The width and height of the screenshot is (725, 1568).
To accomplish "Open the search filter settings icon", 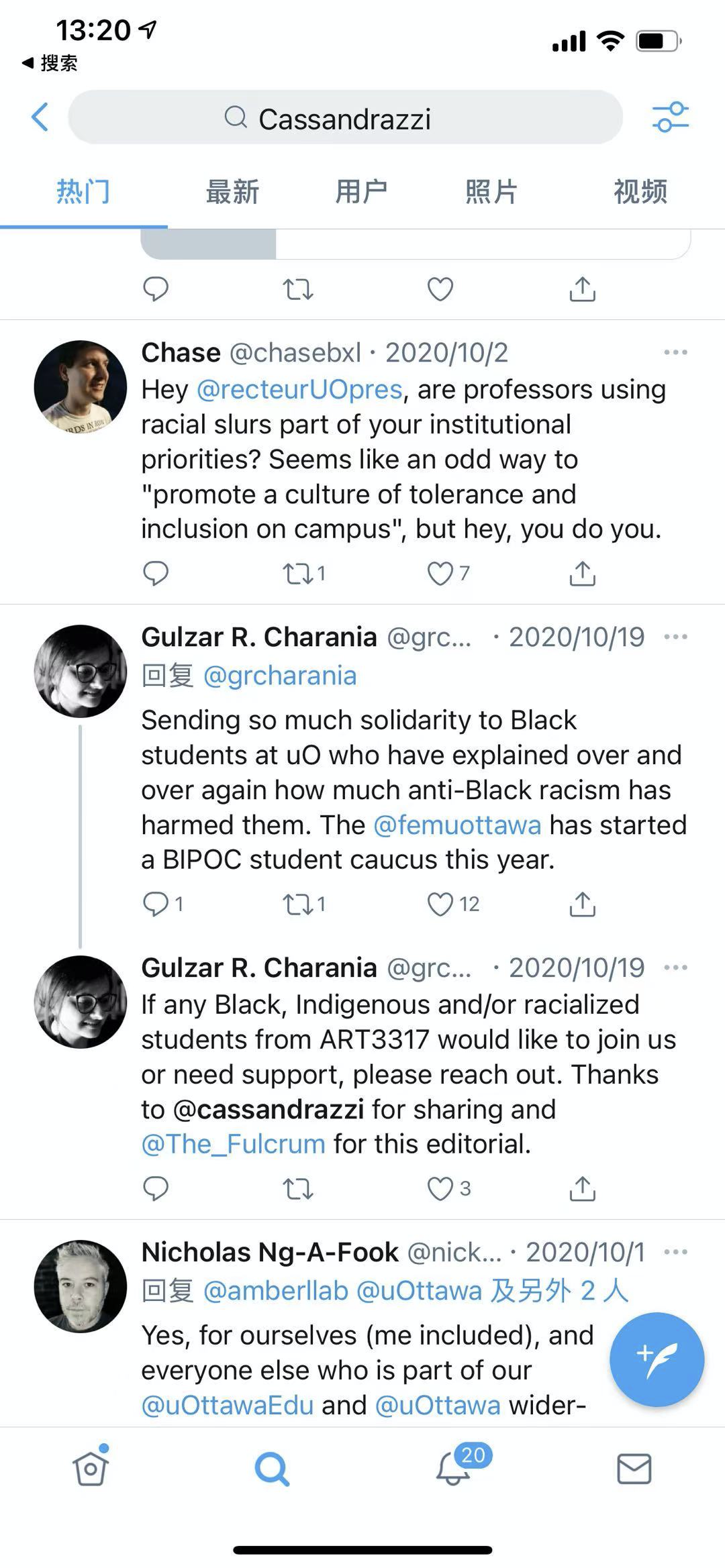I will point(670,117).
